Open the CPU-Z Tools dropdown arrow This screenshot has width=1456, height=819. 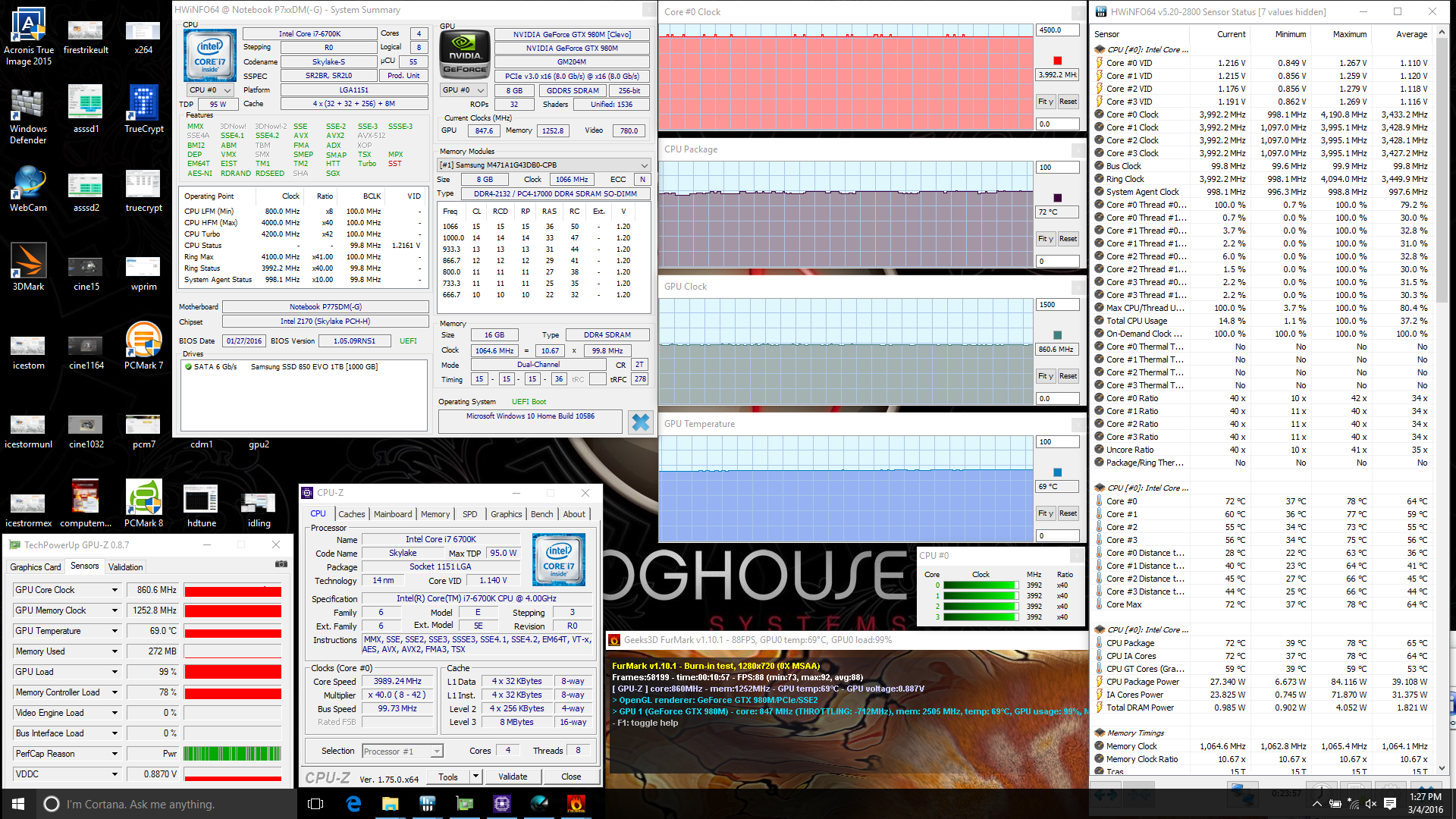475,777
